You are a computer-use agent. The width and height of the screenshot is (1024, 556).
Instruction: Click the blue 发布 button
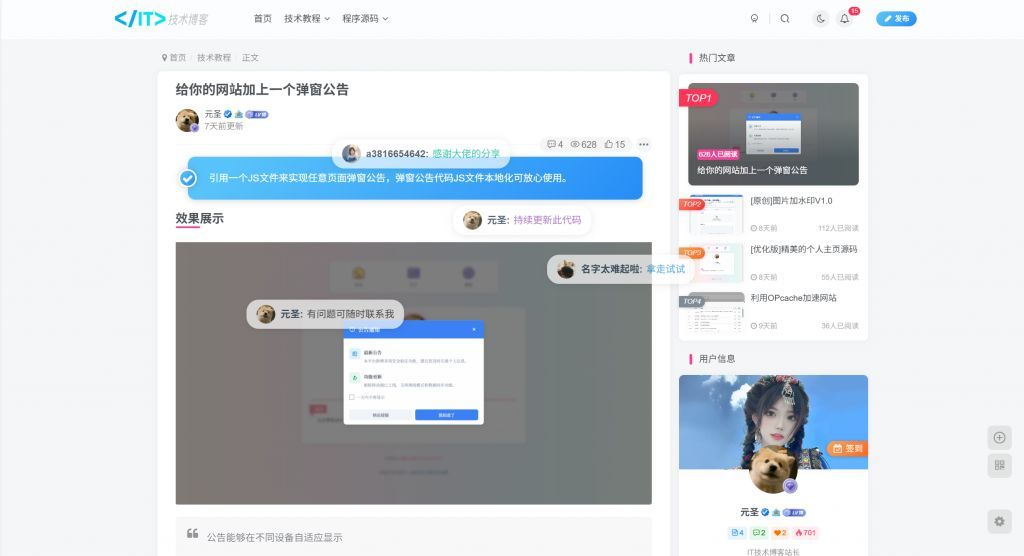[x=896, y=18]
